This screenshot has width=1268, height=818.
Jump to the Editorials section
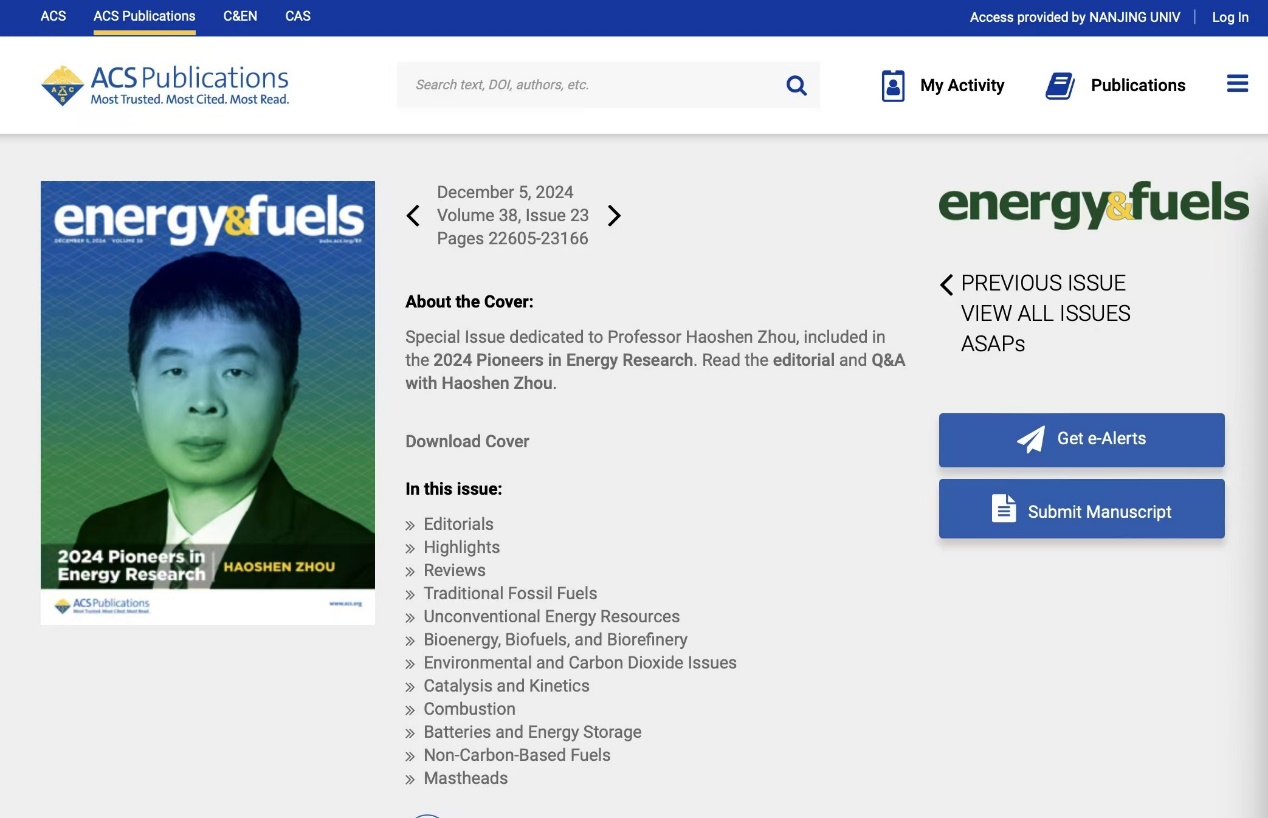(458, 524)
